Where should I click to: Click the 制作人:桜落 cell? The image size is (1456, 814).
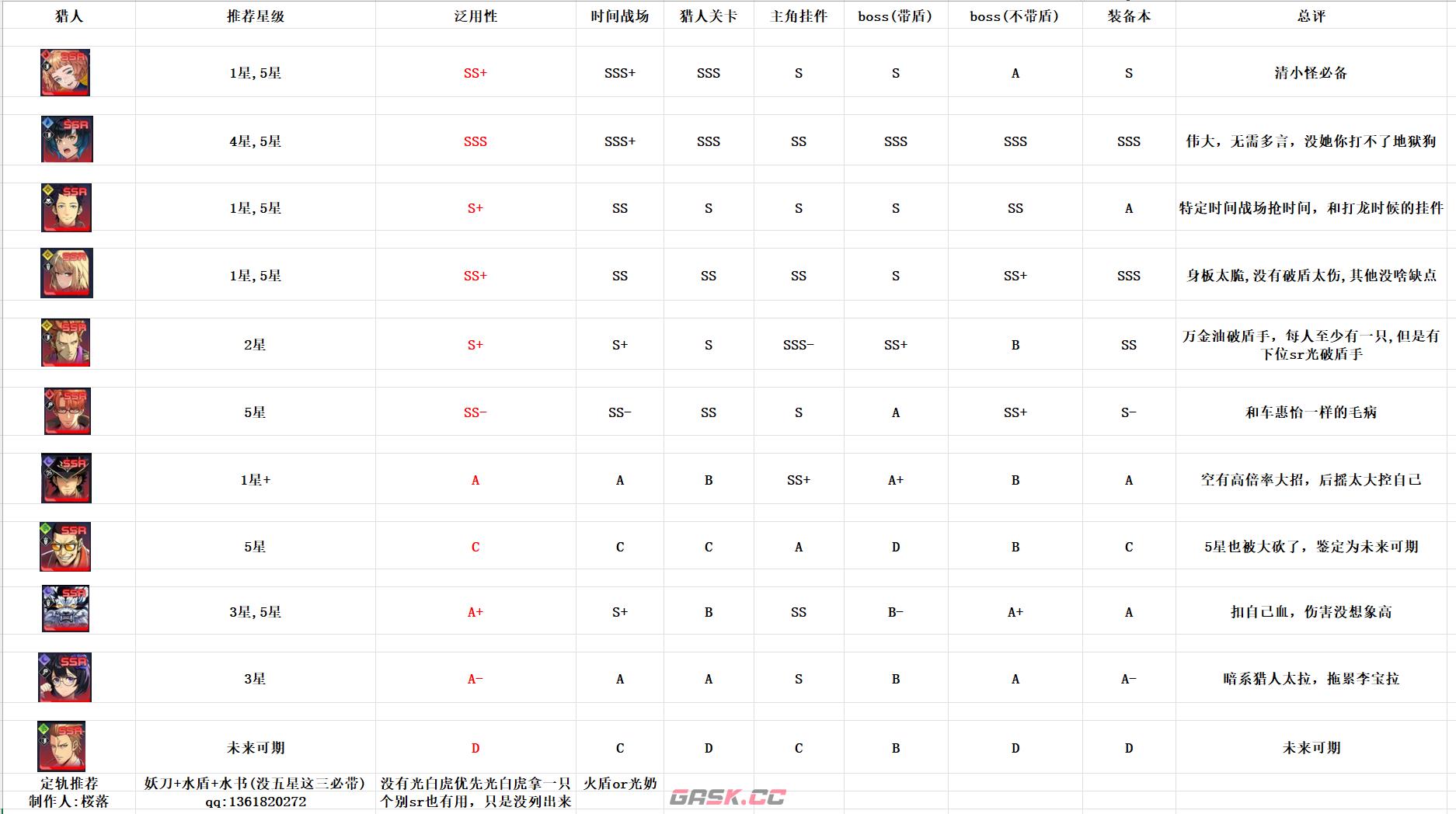[69, 801]
